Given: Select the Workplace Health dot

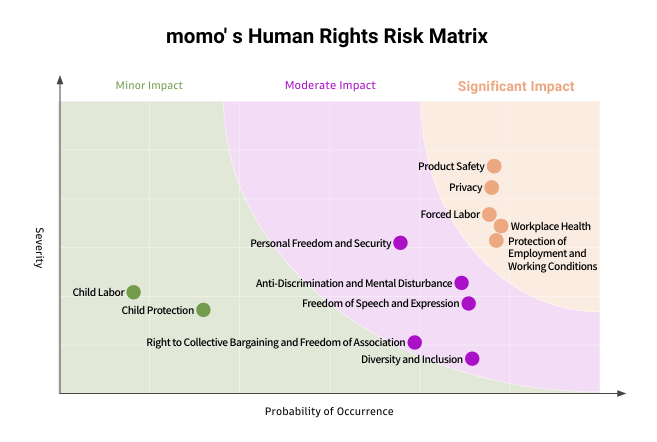Looking at the screenshot, I should coord(501,226).
